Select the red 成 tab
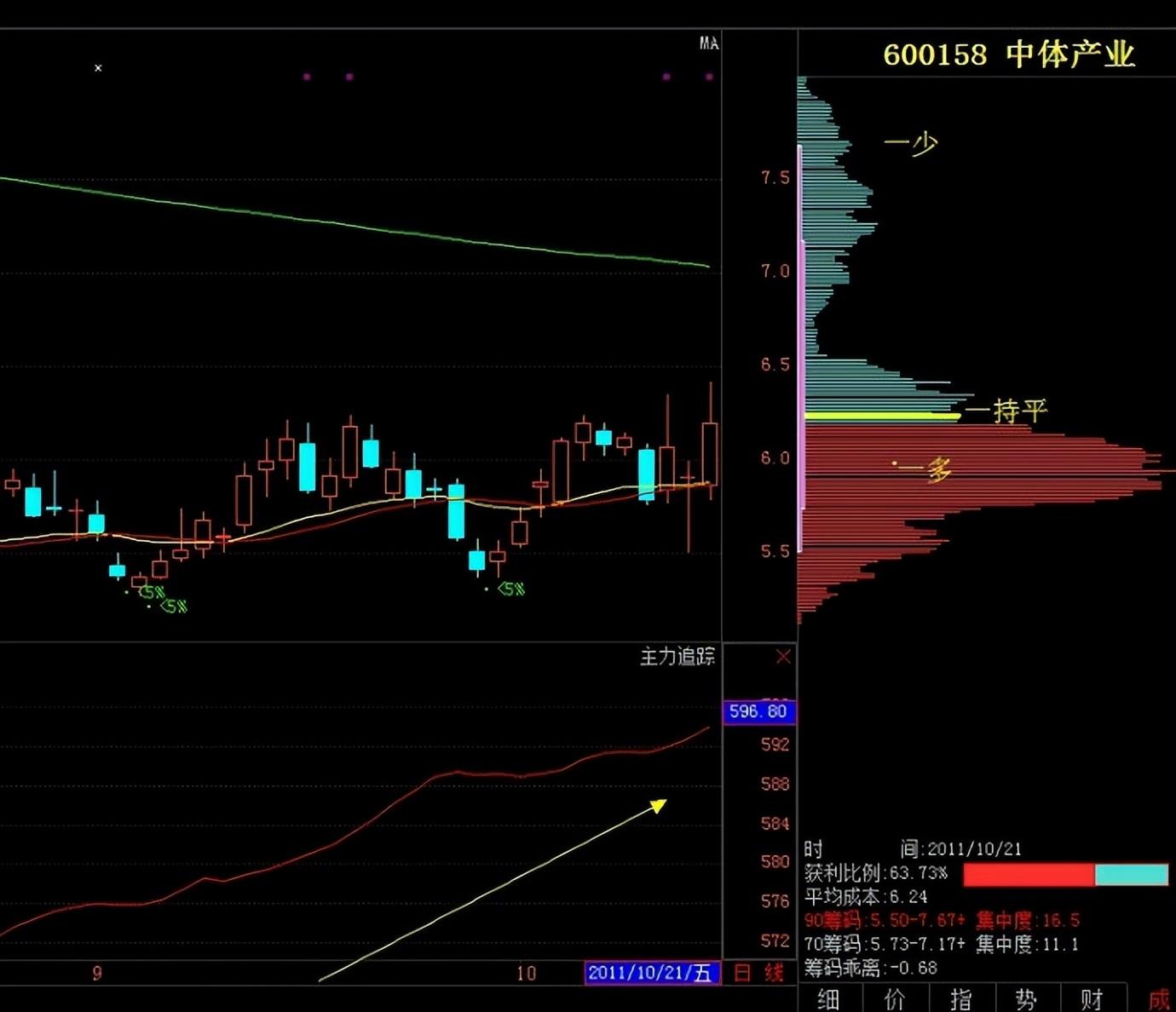 [1158, 998]
